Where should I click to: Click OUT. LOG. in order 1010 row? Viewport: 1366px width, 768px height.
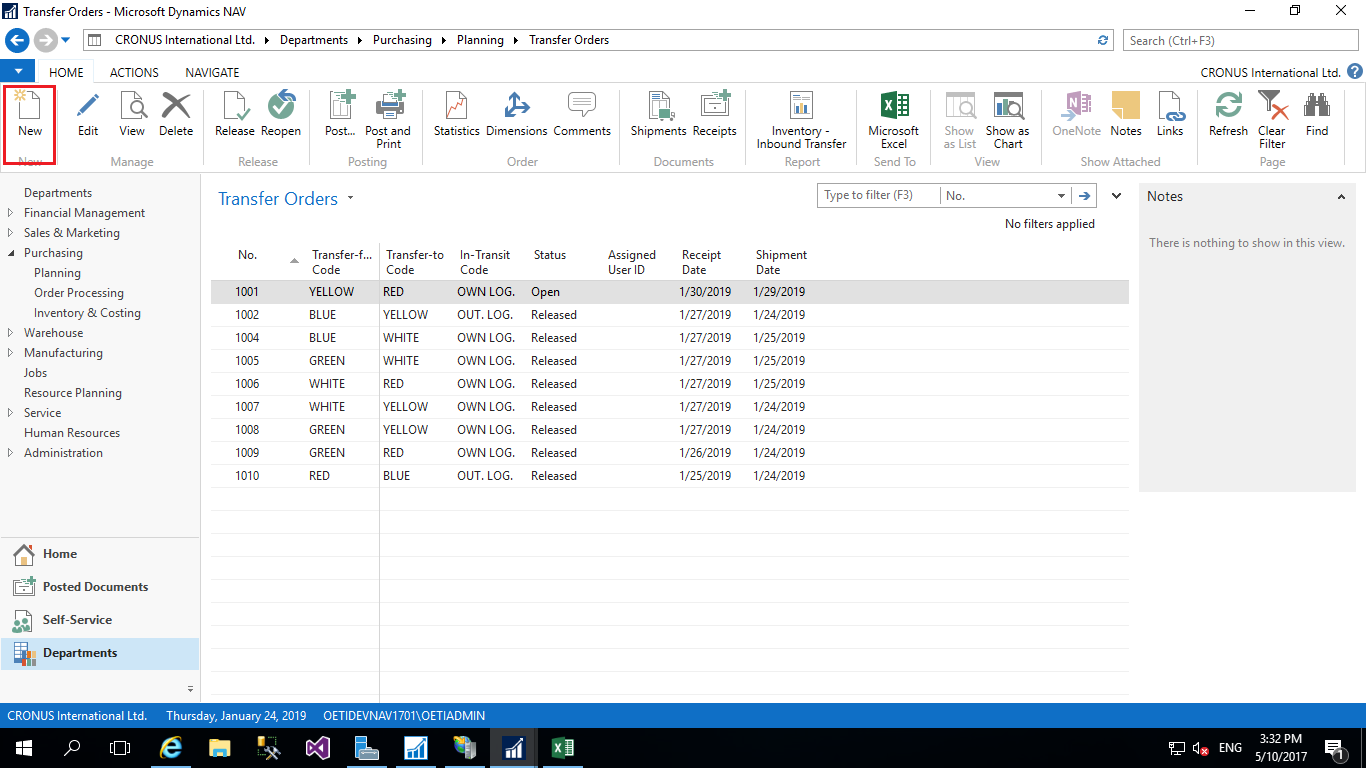click(486, 476)
